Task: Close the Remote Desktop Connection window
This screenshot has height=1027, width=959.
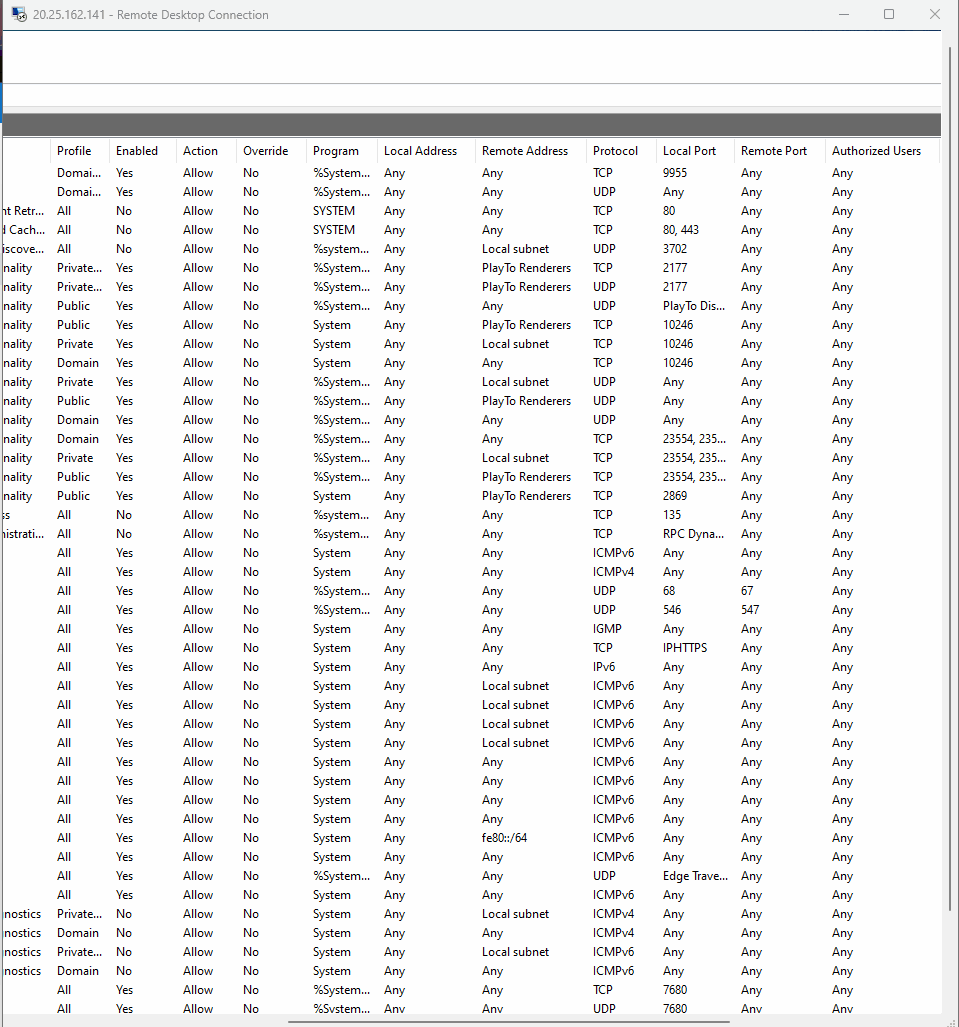Action: click(935, 14)
